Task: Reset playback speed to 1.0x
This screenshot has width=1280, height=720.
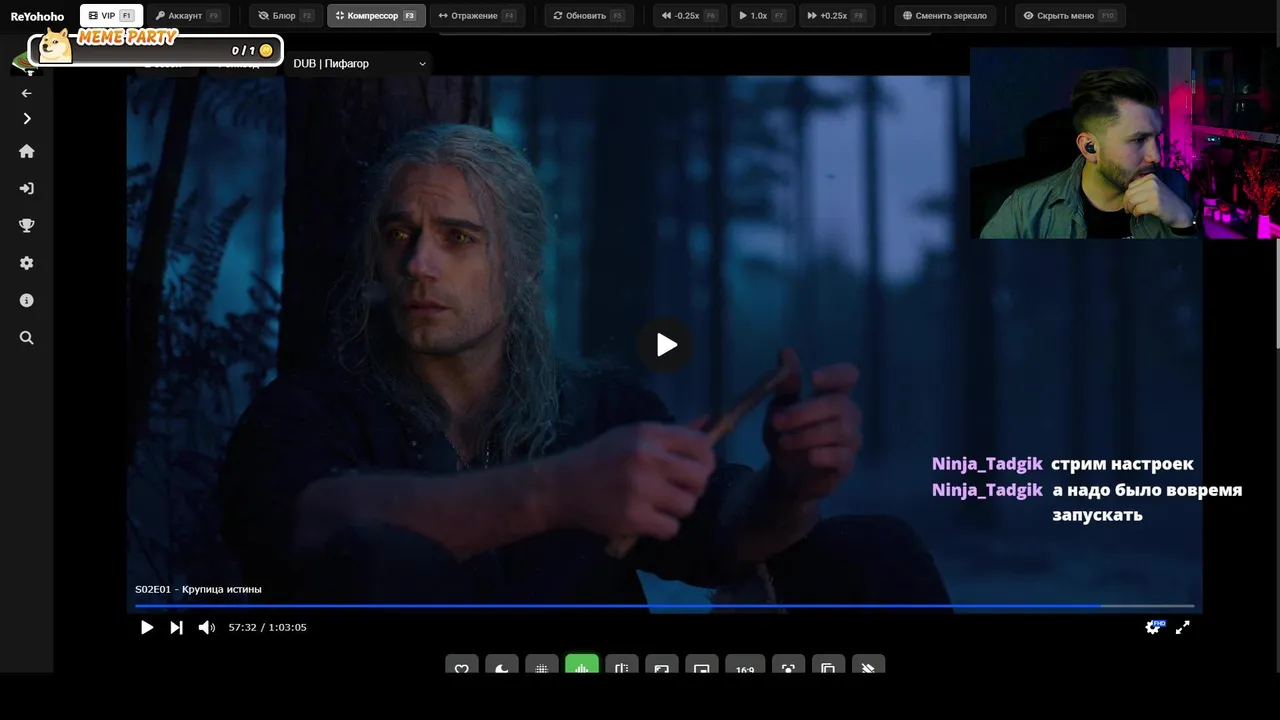Action: 762,16
